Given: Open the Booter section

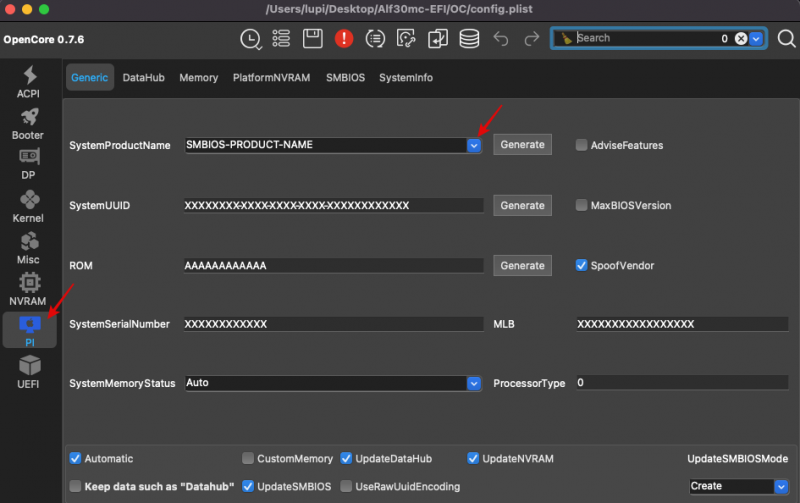Looking at the screenshot, I should click(x=28, y=124).
